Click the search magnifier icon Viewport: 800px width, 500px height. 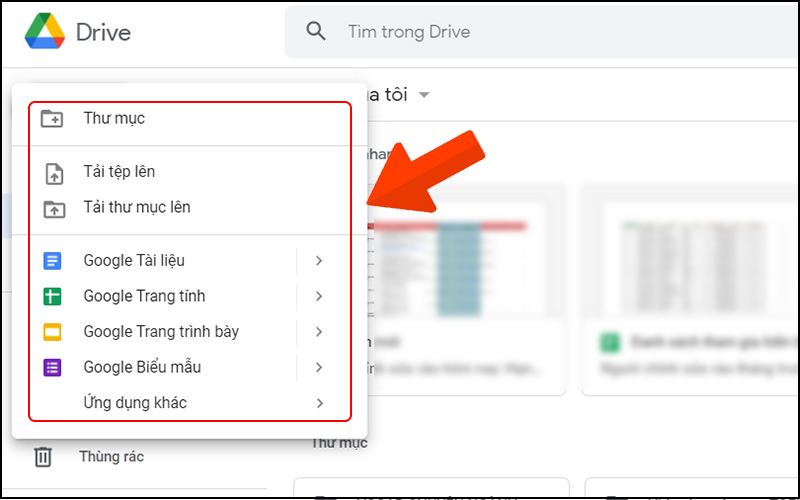point(316,32)
